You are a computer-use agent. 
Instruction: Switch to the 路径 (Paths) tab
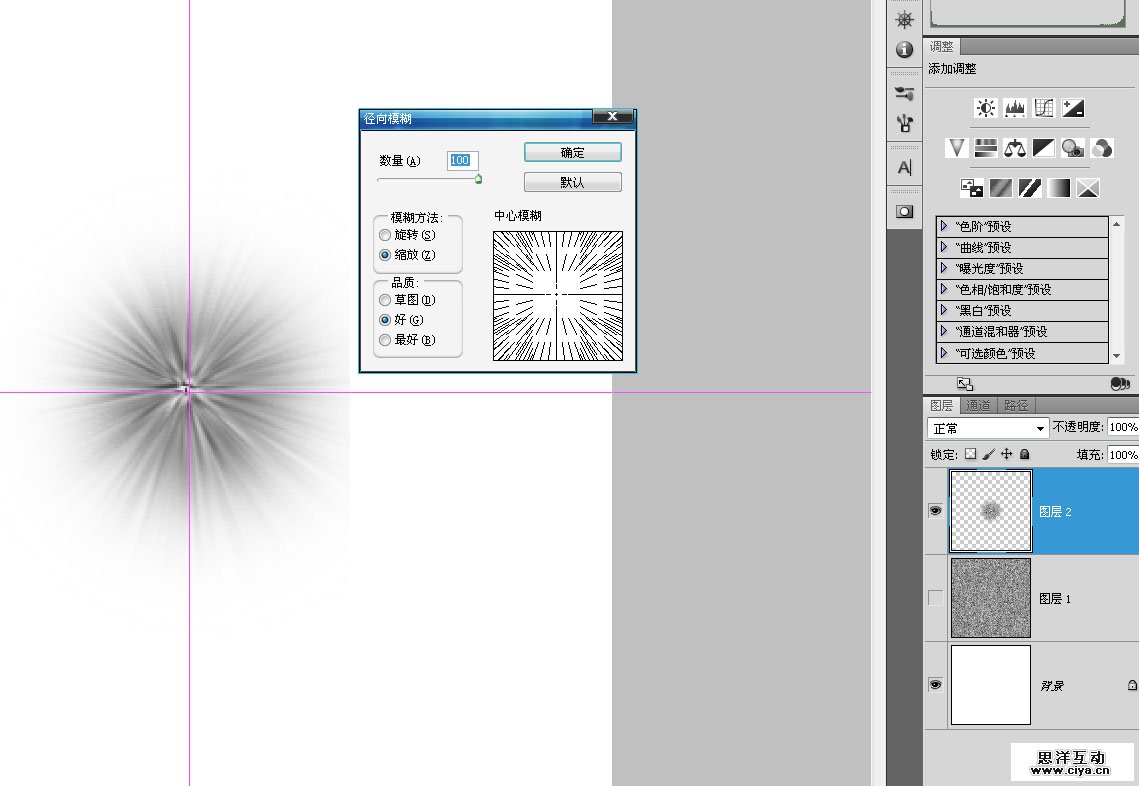[1016, 405]
